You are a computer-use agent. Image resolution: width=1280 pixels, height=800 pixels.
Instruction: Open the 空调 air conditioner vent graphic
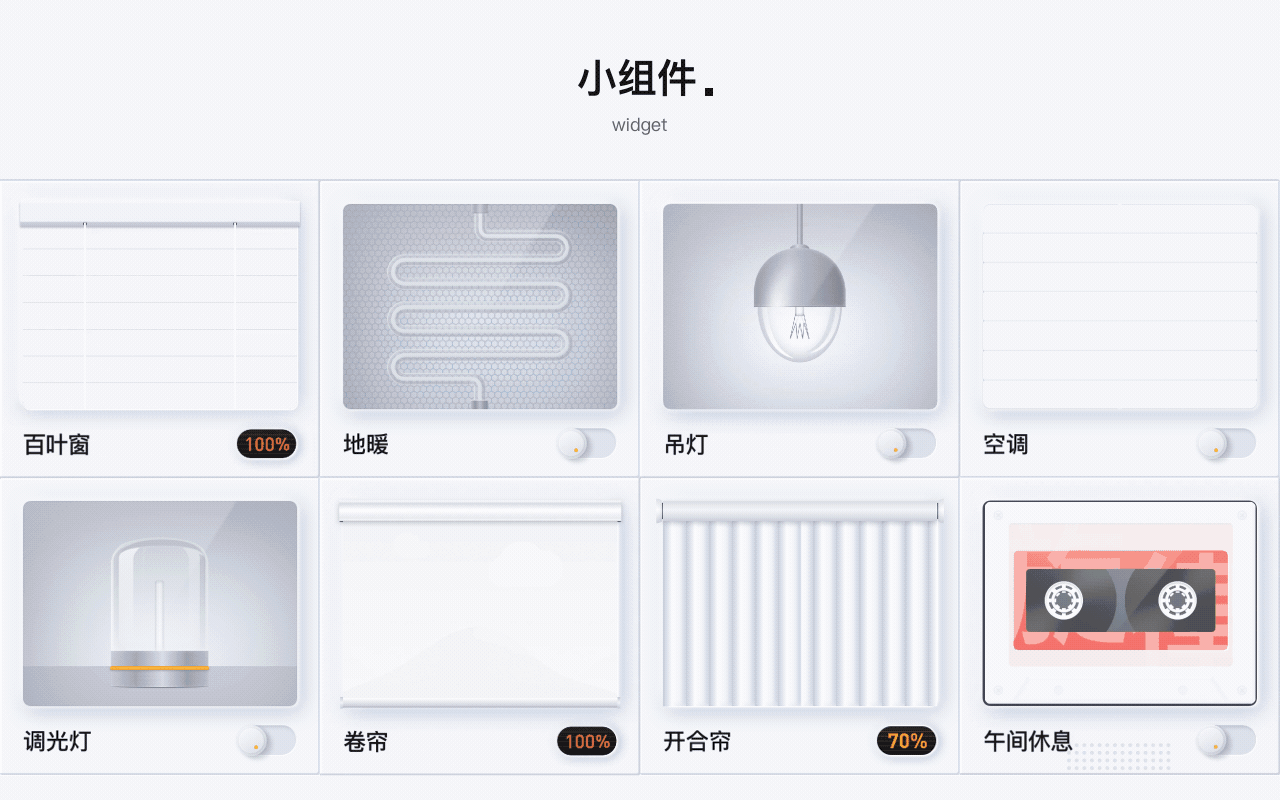tap(1120, 307)
